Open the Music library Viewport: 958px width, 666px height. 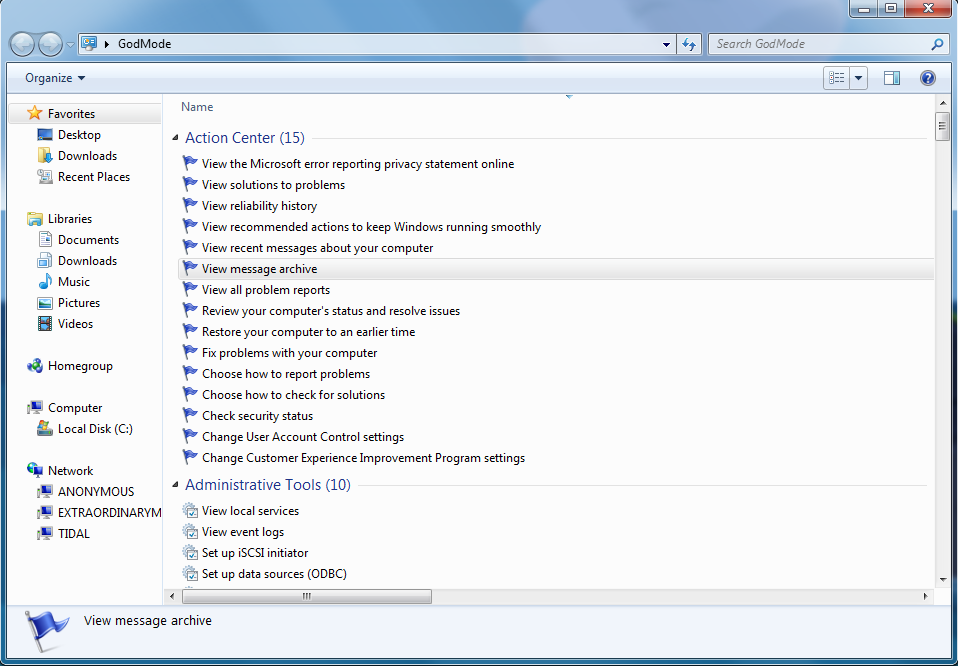click(74, 282)
